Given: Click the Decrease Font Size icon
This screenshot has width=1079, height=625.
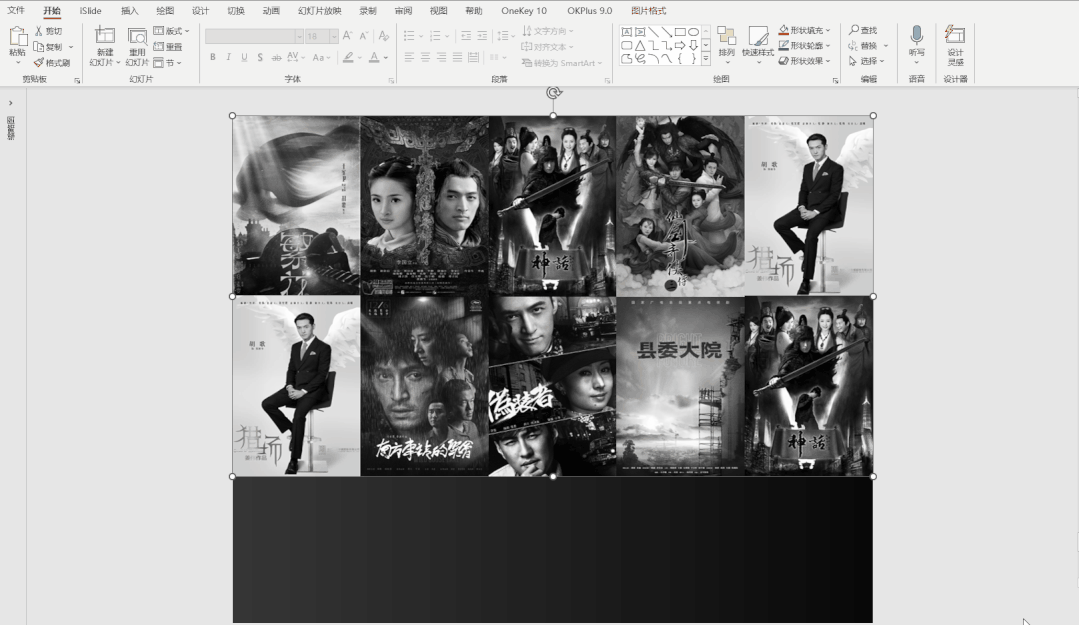Looking at the screenshot, I should click(x=364, y=36).
